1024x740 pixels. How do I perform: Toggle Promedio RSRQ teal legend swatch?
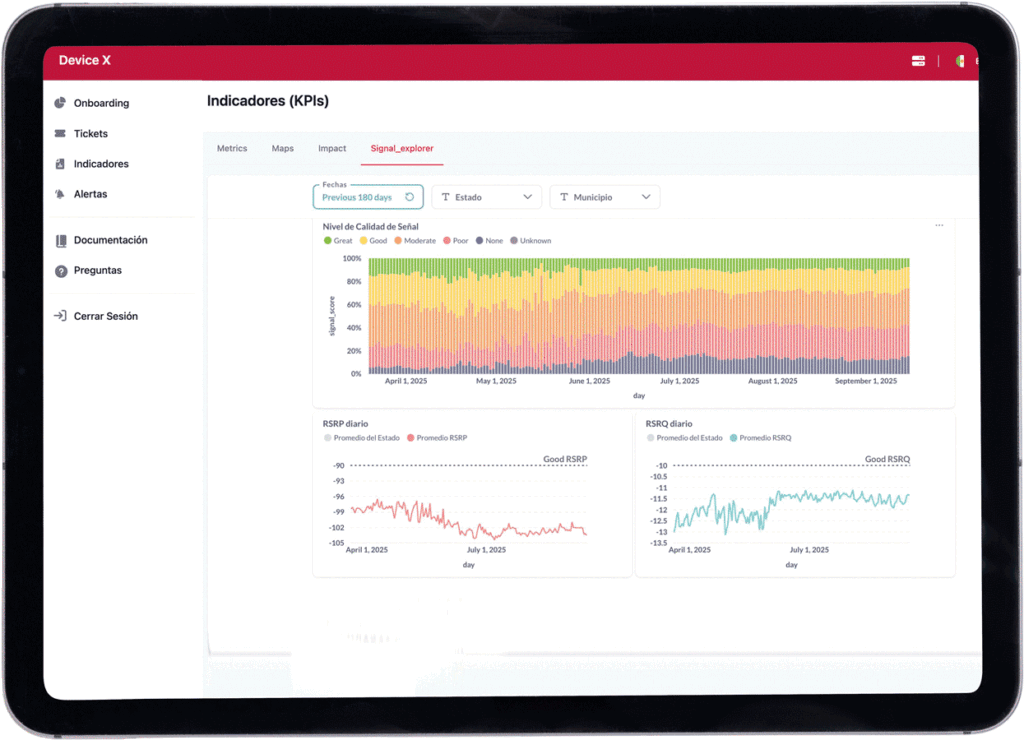click(734, 438)
